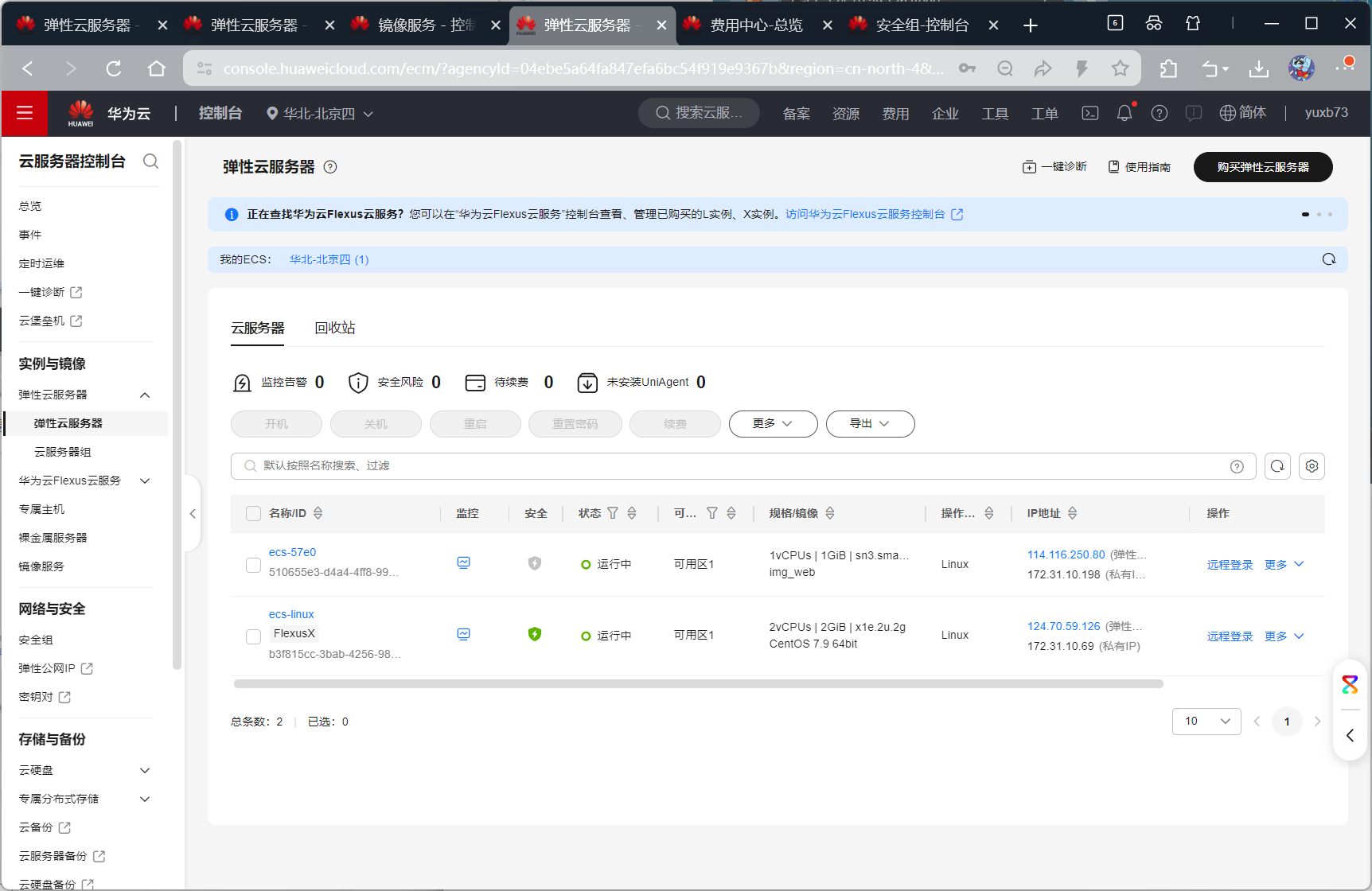Open the 备案 header menu
The image size is (1372, 891).
(x=796, y=114)
